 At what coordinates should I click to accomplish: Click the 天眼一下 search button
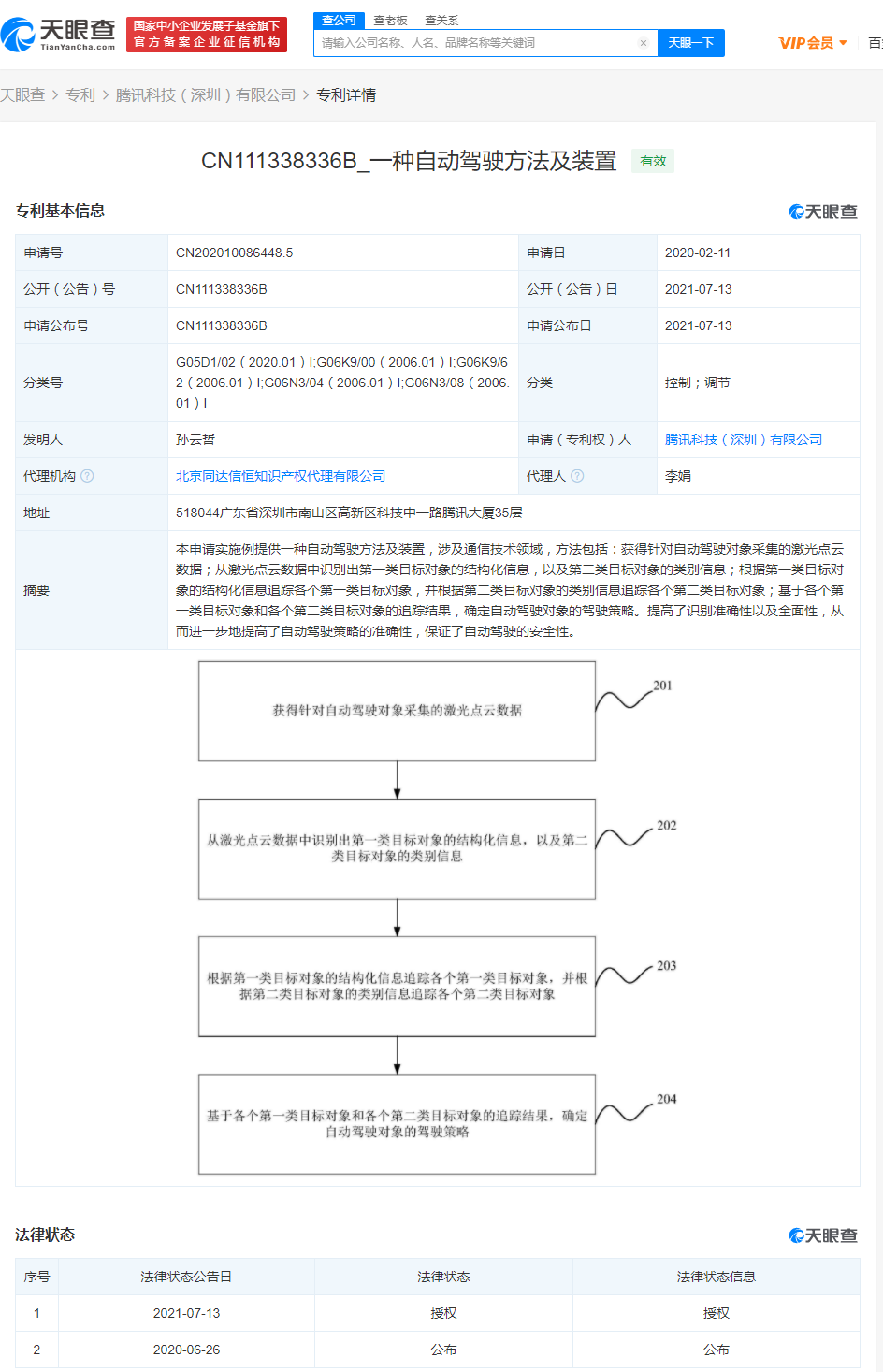click(x=690, y=43)
